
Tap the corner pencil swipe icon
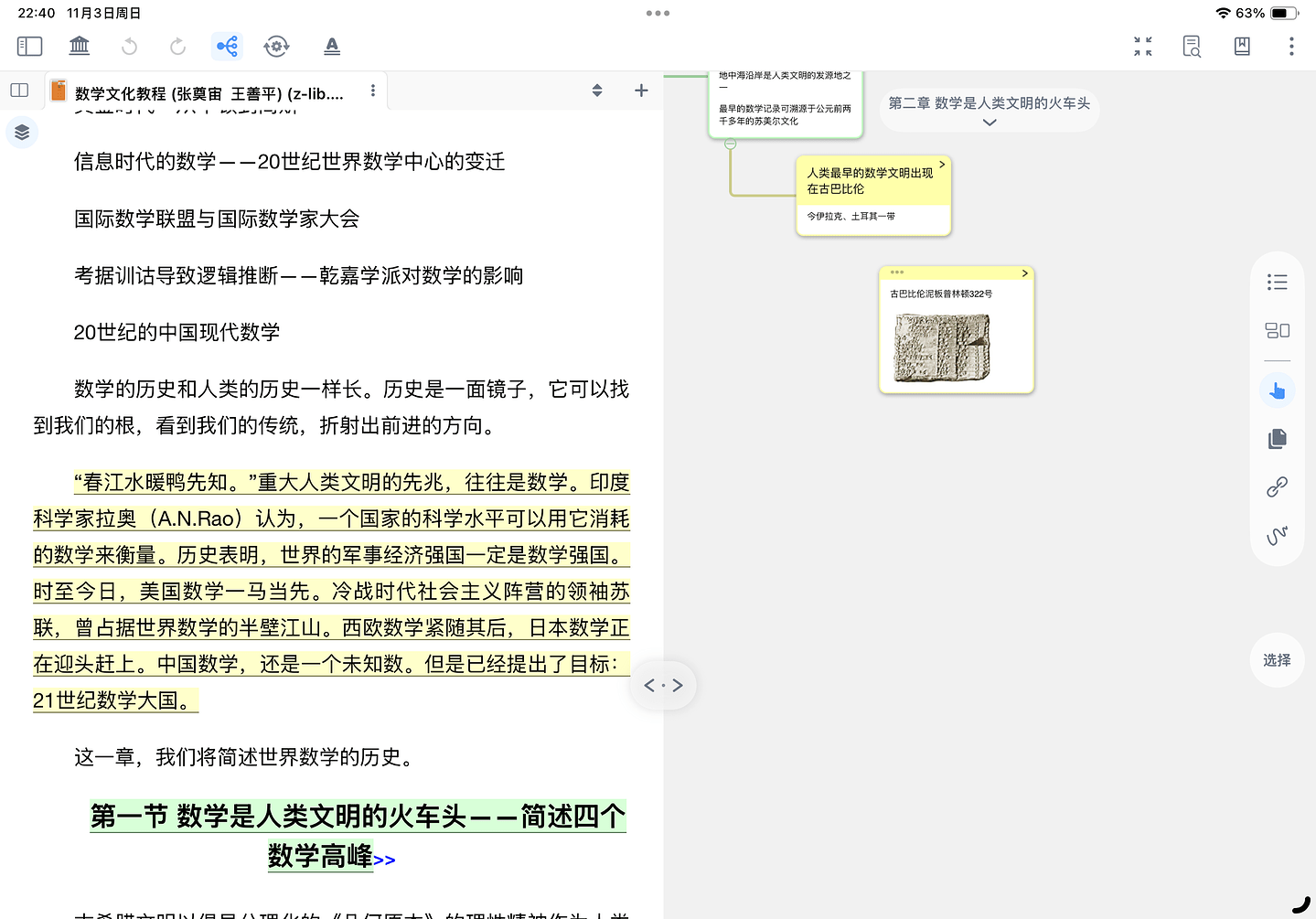pos(1300,903)
